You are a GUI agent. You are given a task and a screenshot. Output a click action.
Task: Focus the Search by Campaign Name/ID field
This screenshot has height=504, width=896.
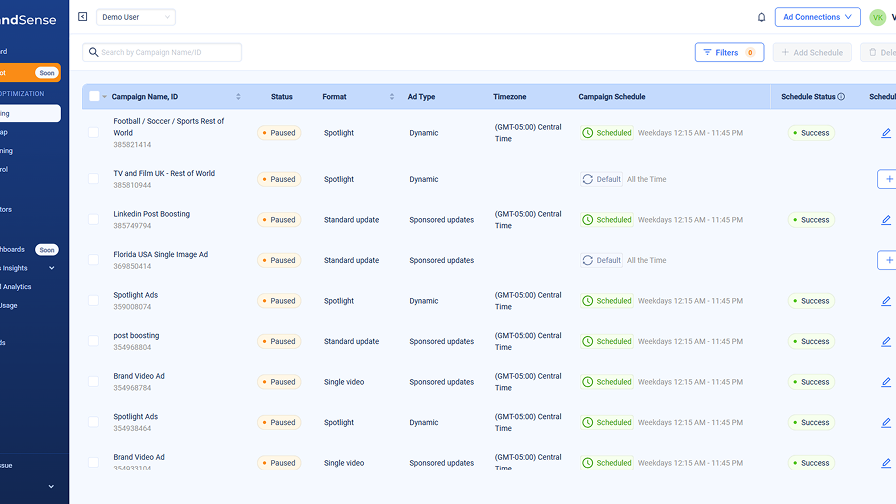[x=162, y=52]
